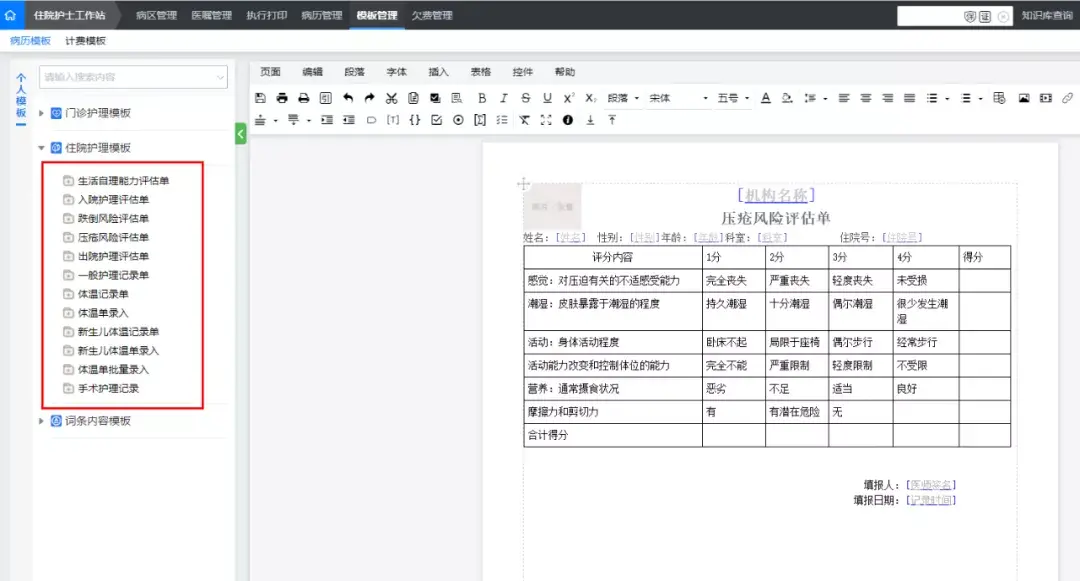
Task: Cut selection with the scissors icon
Action: (x=391, y=98)
